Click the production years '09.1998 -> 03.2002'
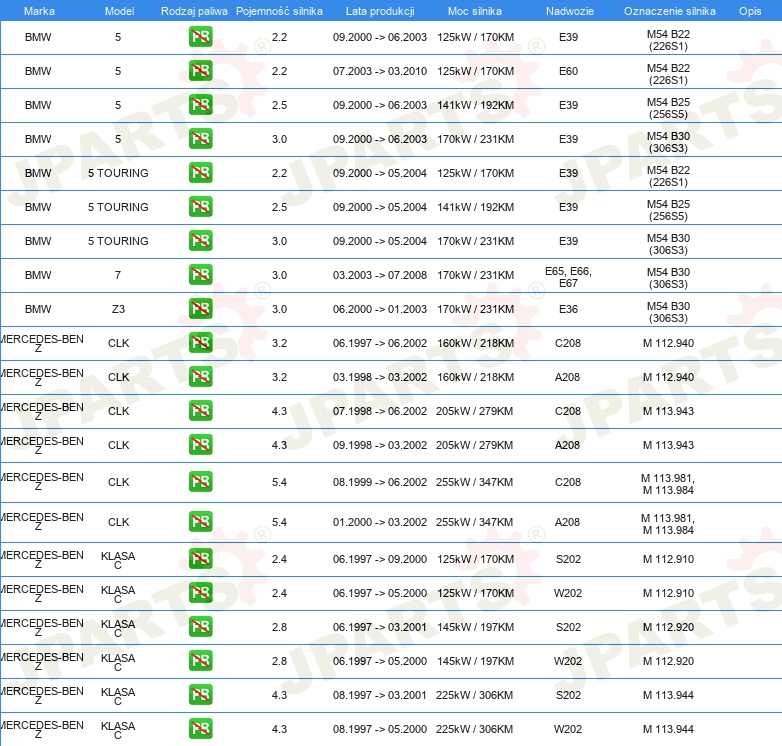This screenshot has width=782, height=746. pos(380,445)
